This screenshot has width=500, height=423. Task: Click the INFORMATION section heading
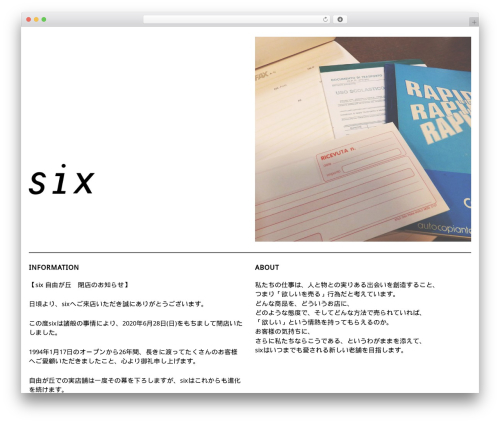(54, 267)
